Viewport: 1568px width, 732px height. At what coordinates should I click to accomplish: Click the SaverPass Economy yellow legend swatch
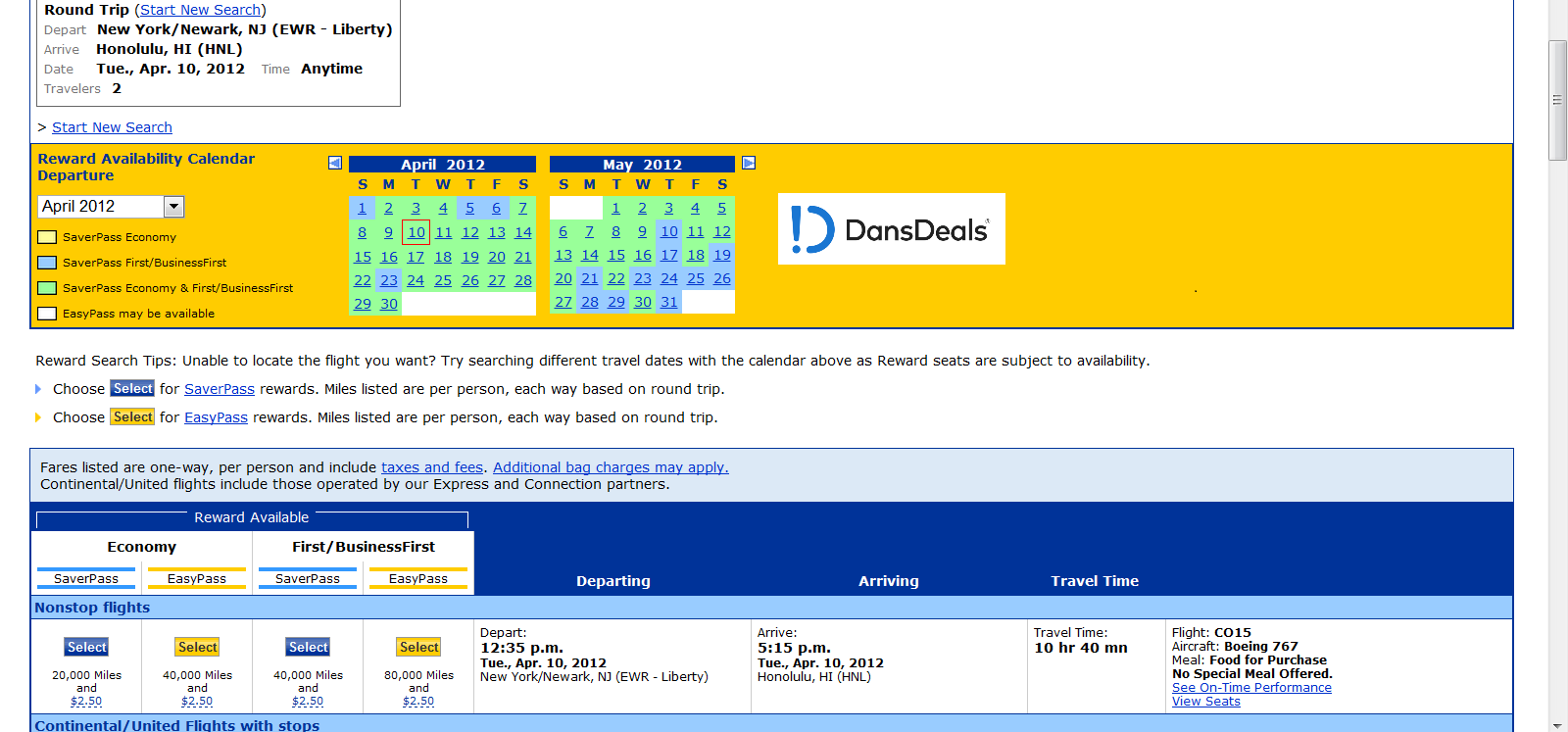point(47,237)
